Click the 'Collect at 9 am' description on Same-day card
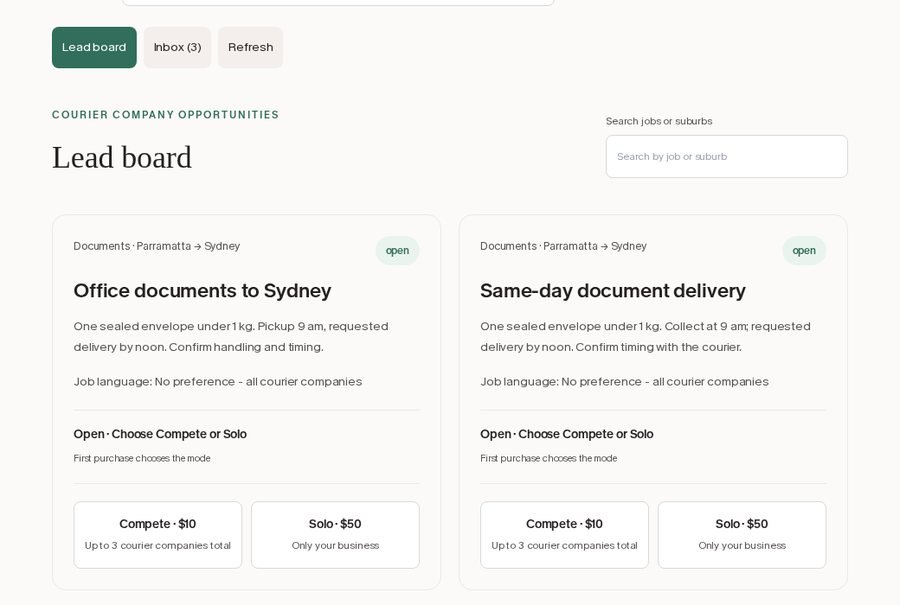The image size is (900, 605). point(645,336)
